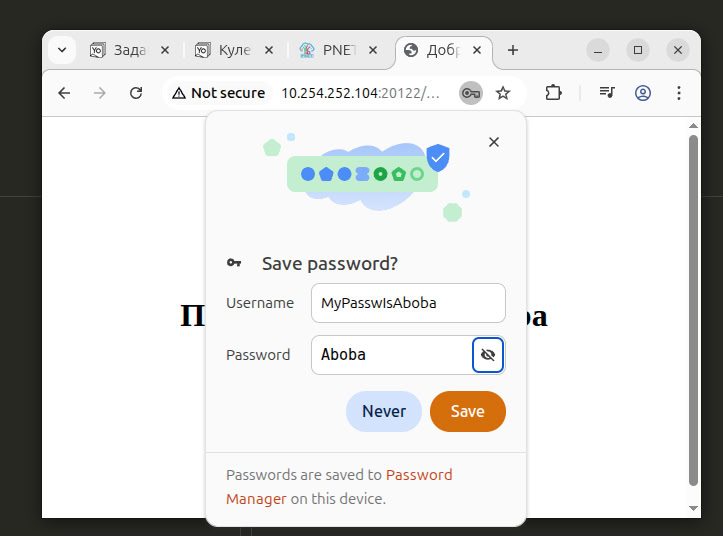
Task: Close the Save password popup
Action: (493, 142)
